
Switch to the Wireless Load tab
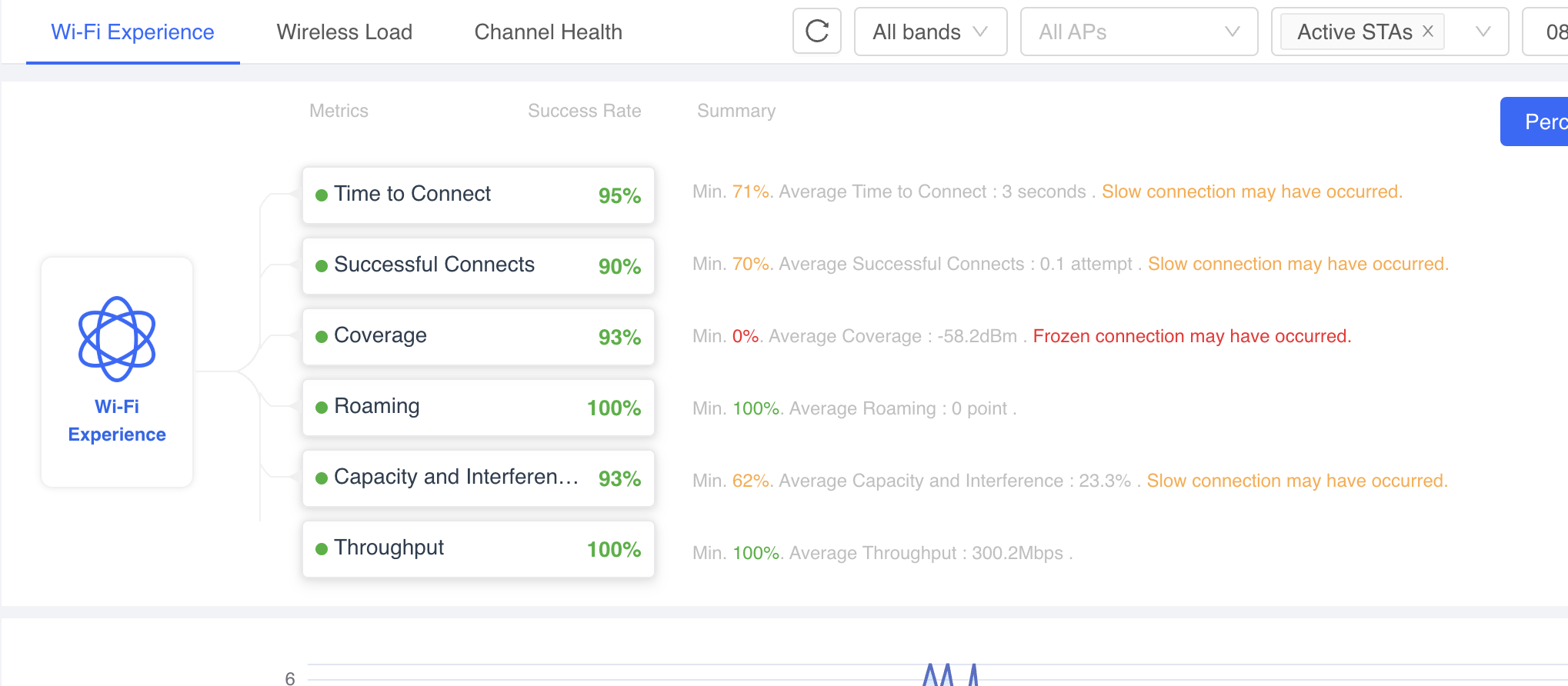[x=345, y=32]
